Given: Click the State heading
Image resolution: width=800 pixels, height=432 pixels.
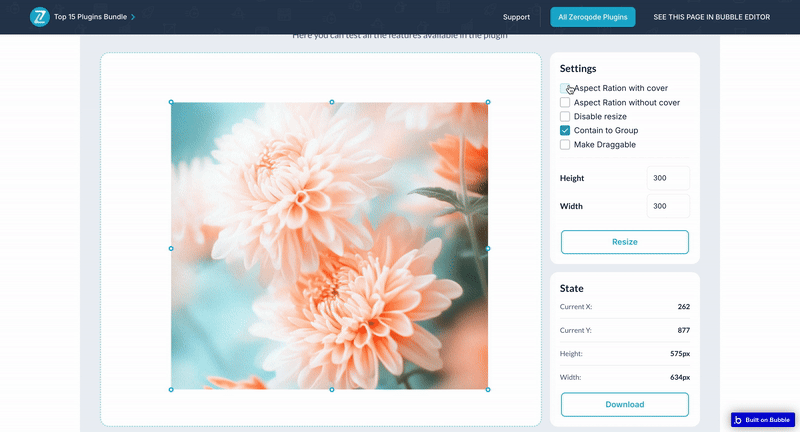Looking at the screenshot, I should 571,289.
